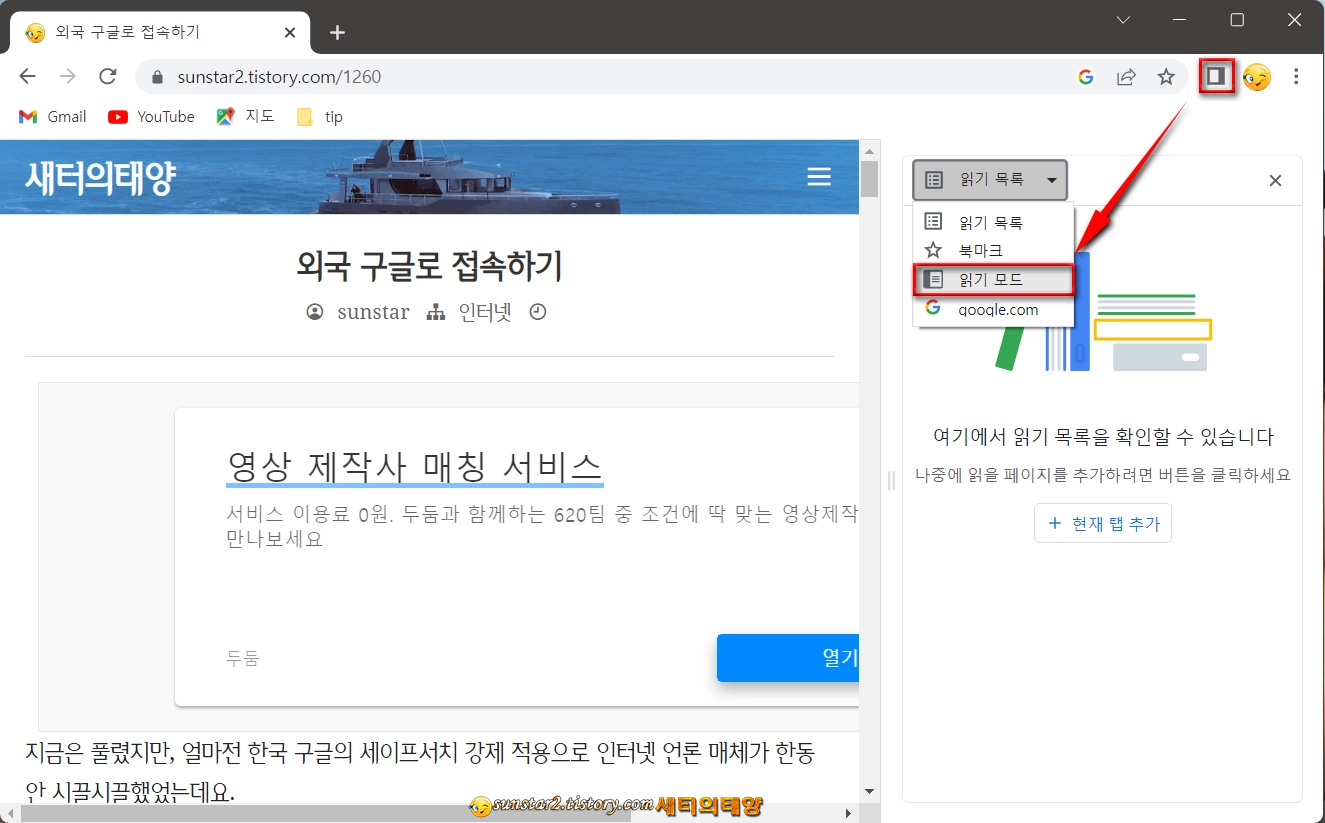The width and height of the screenshot is (1325, 823).
Task: Click the smiley extension icon
Action: tap(1256, 76)
